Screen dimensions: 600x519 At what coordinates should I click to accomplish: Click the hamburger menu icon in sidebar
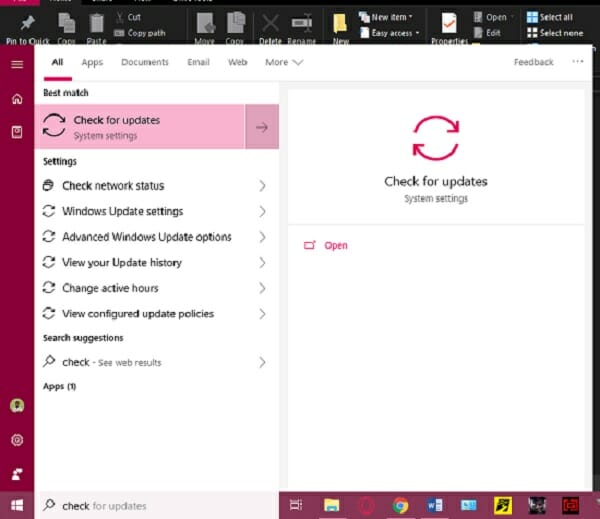[x=17, y=64]
